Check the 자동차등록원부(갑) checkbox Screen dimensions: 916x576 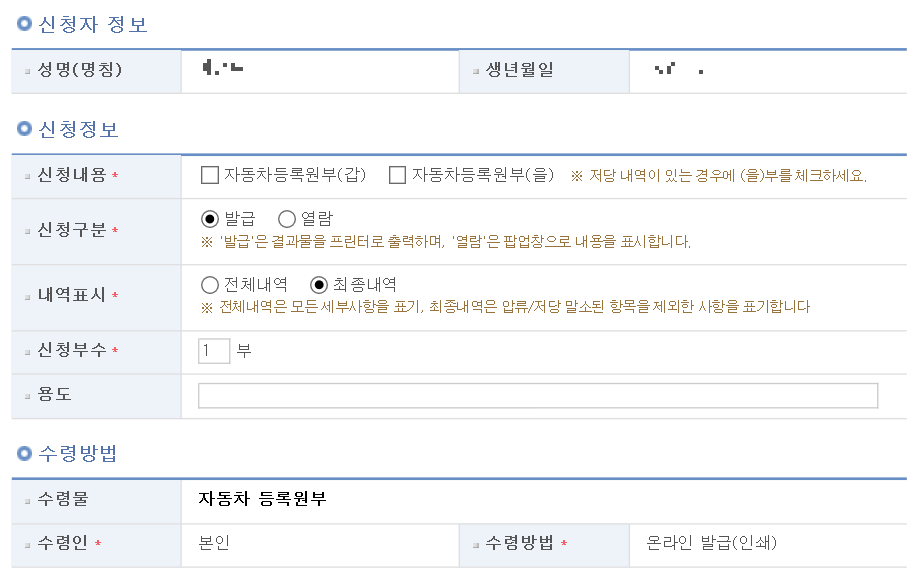(210, 175)
